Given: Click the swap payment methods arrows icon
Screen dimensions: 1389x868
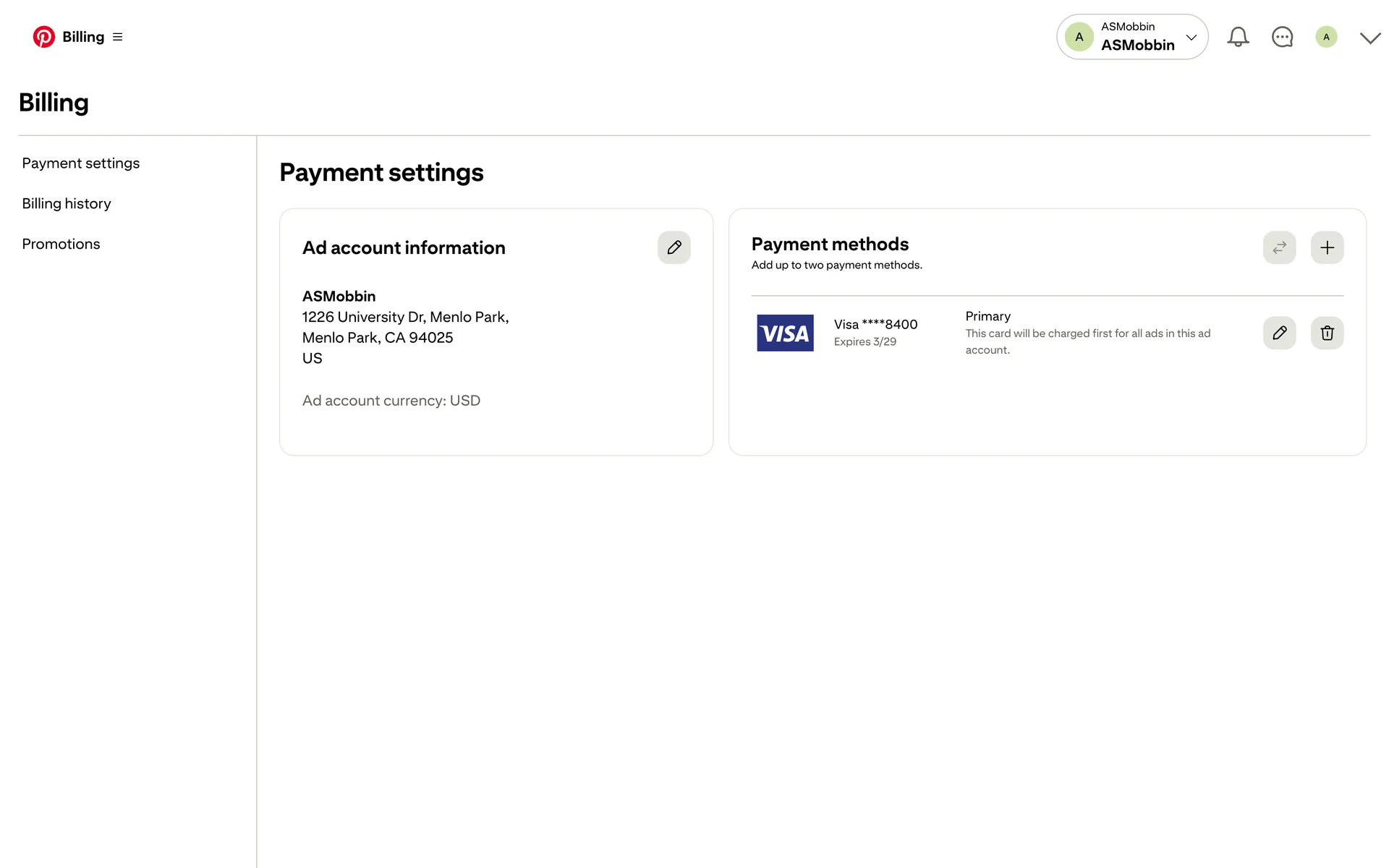Looking at the screenshot, I should point(1279,247).
